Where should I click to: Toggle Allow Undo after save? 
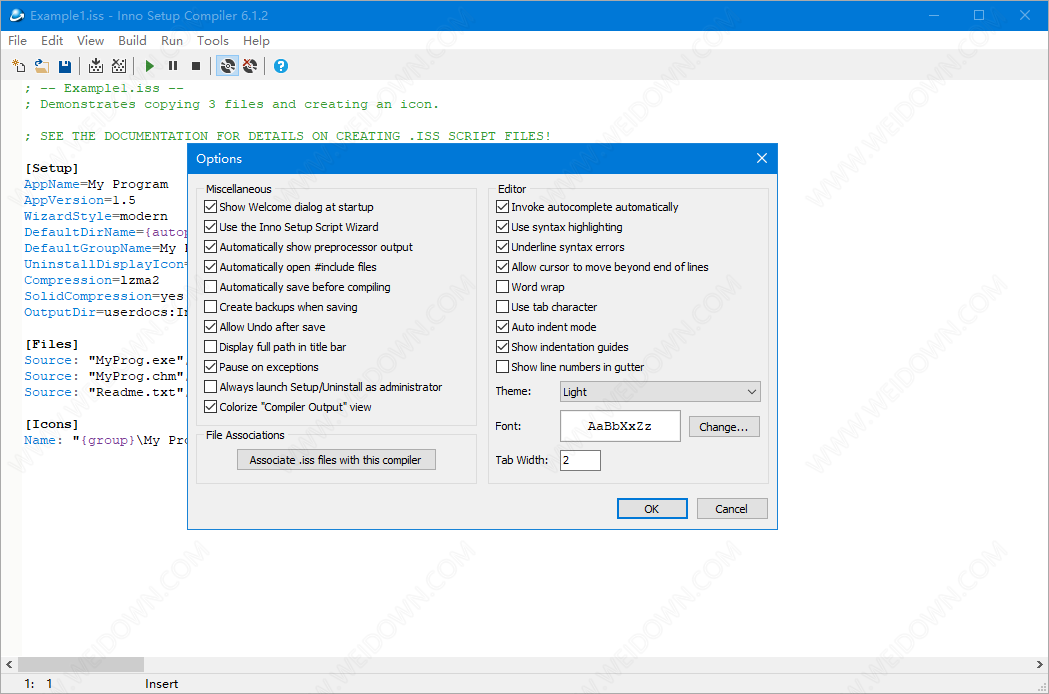(x=211, y=327)
